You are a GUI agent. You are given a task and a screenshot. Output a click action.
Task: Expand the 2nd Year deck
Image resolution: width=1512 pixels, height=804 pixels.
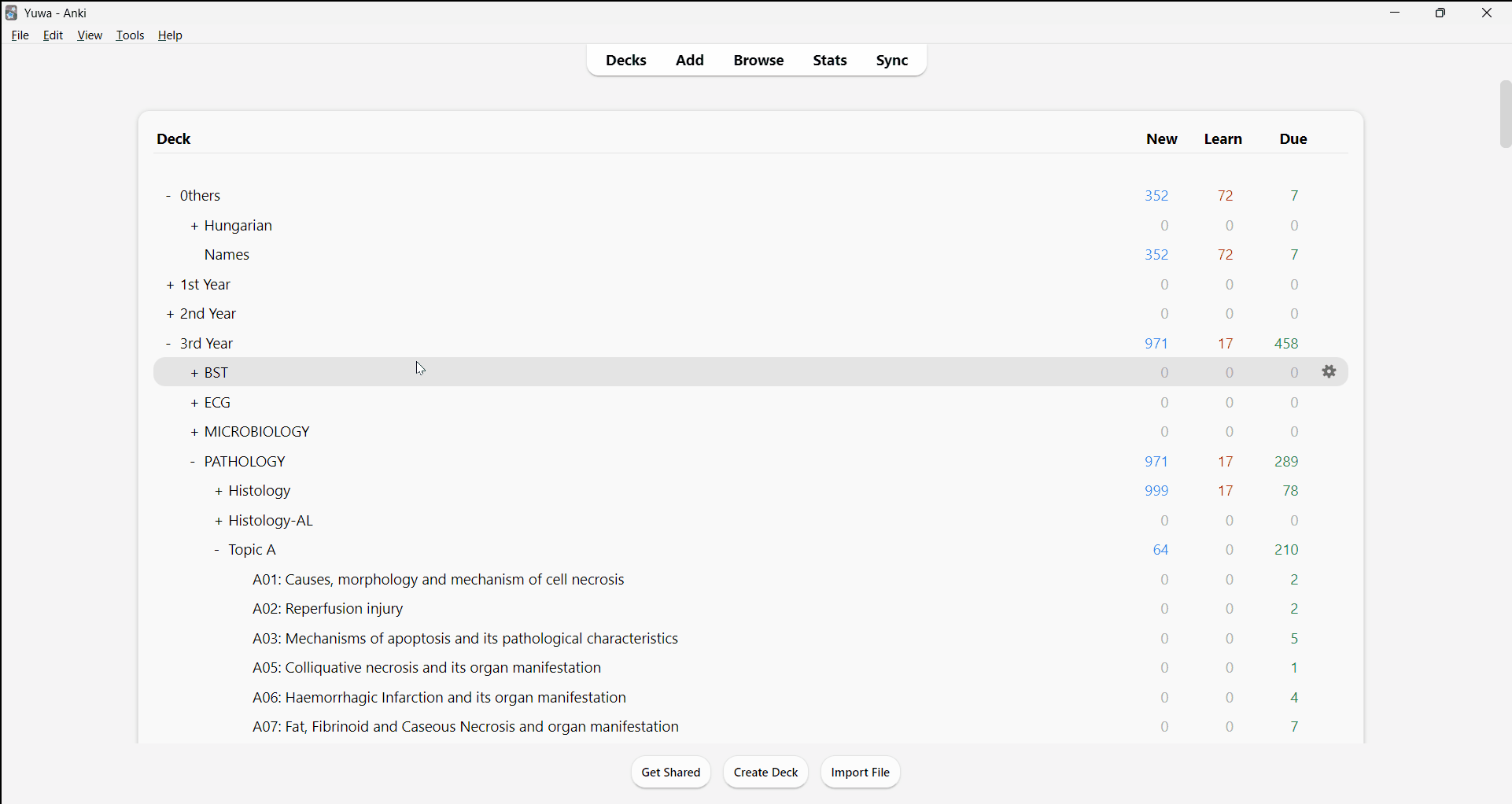click(170, 315)
